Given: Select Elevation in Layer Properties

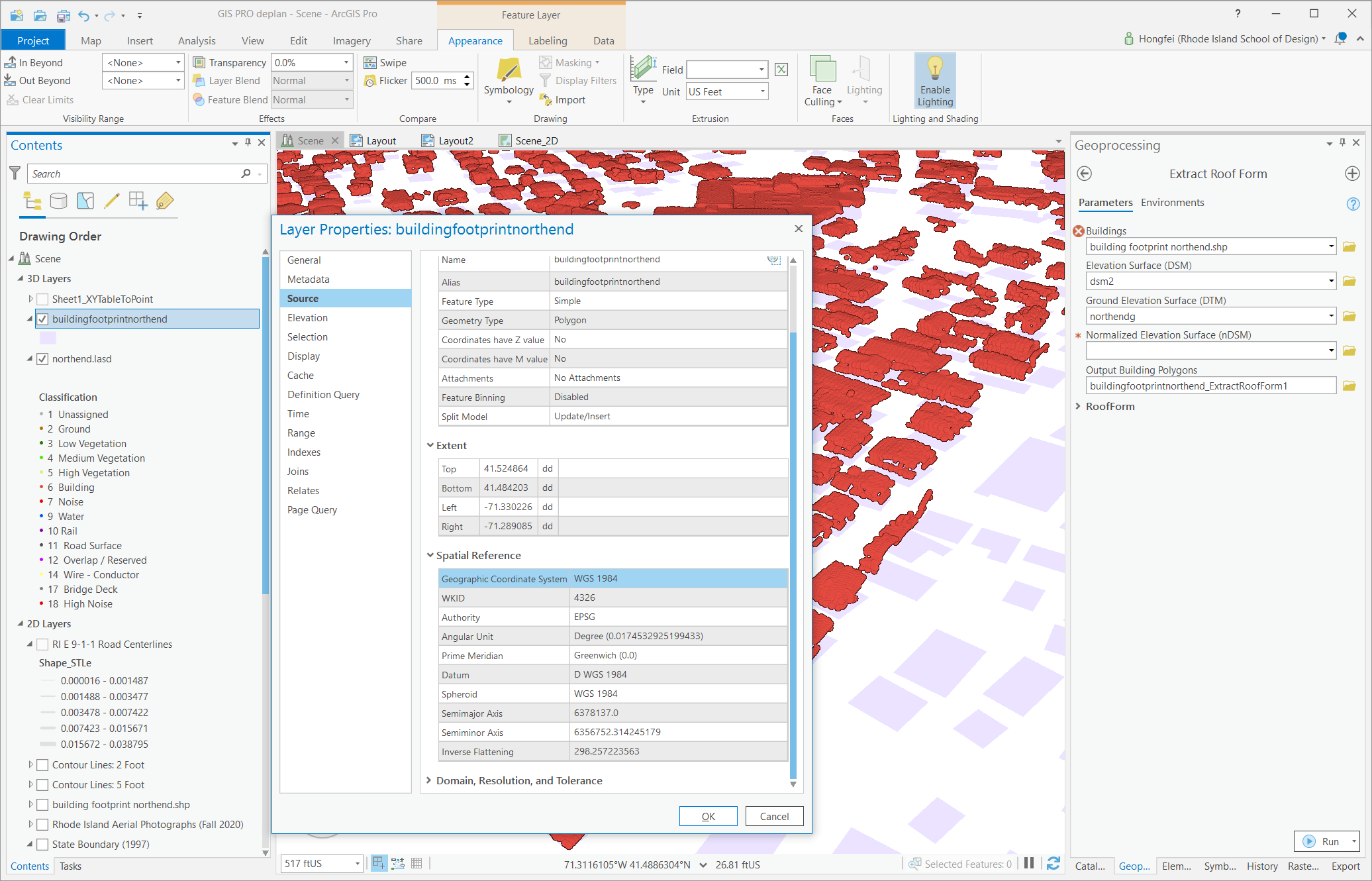Looking at the screenshot, I should [x=307, y=318].
